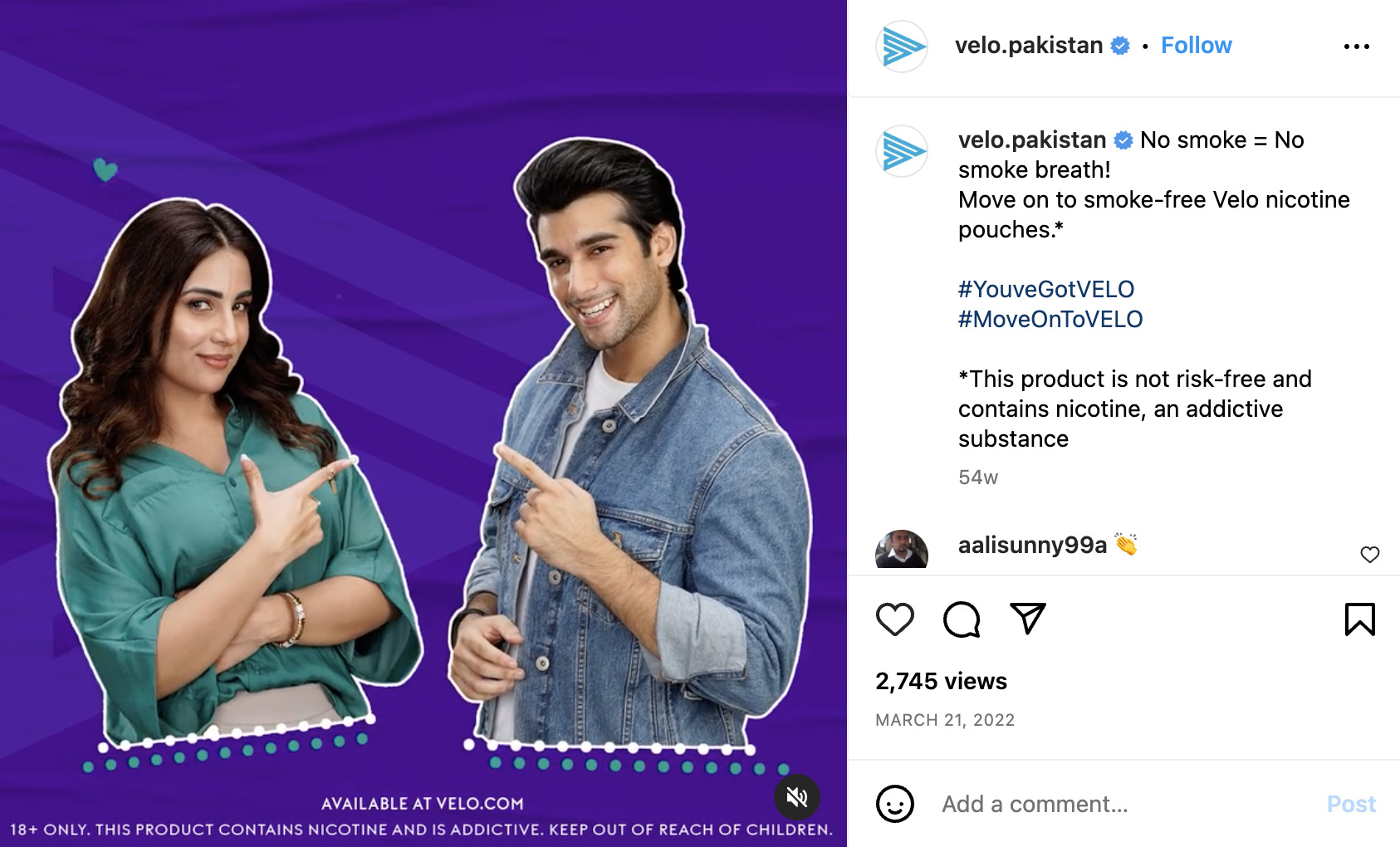Click the Post comment button

coord(1351,804)
